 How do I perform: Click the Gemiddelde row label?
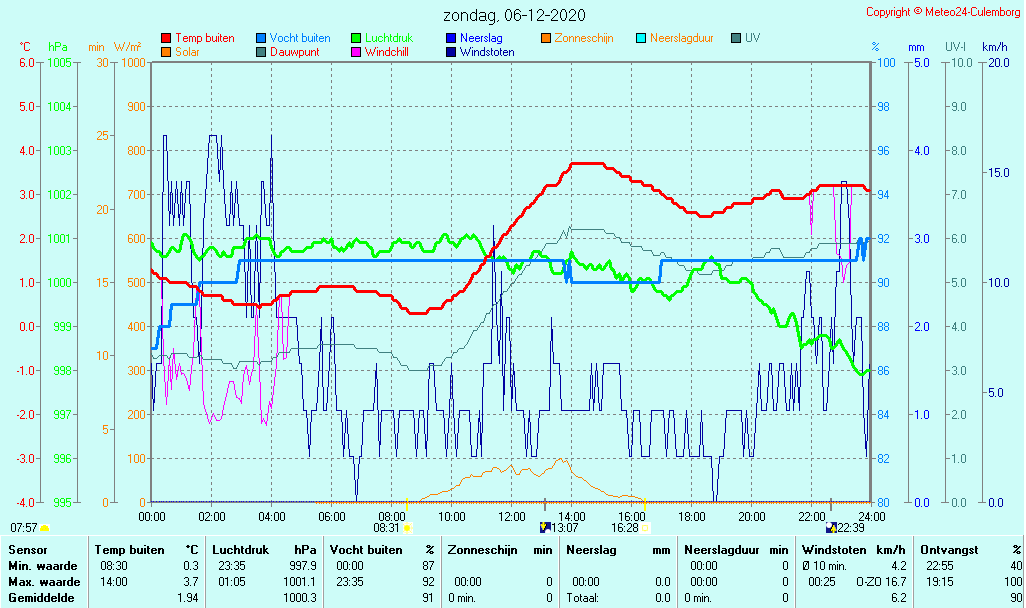(x=38, y=598)
